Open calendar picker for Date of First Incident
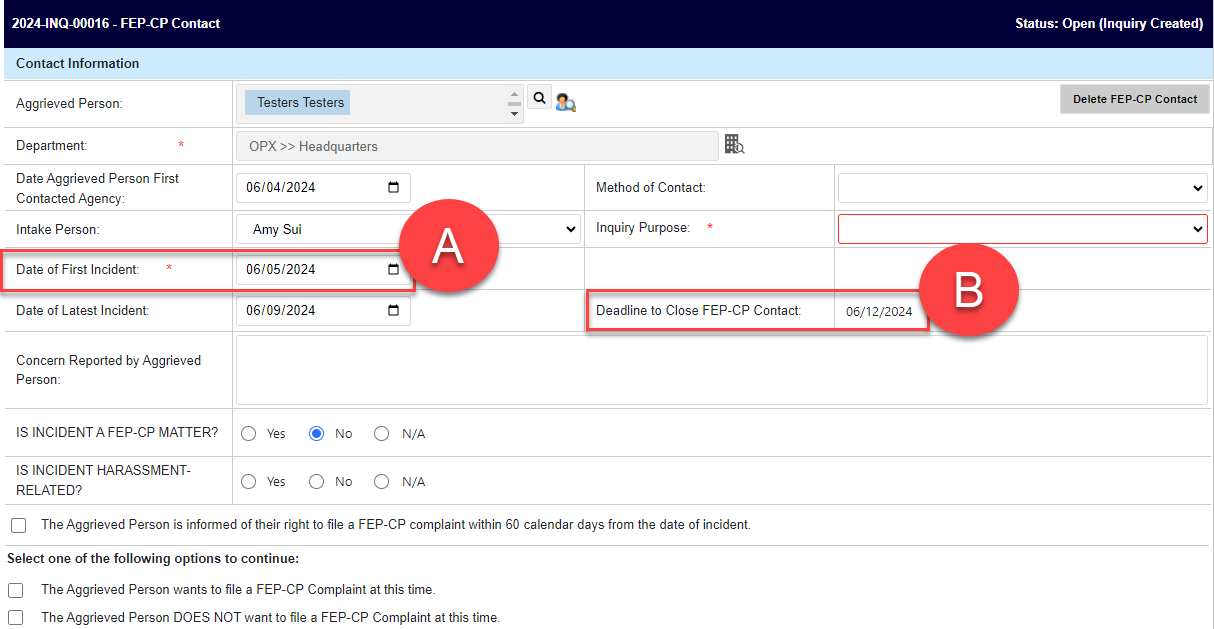Viewport: 1214px width, 629px height. pyautogui.click(x=393, y=269)
